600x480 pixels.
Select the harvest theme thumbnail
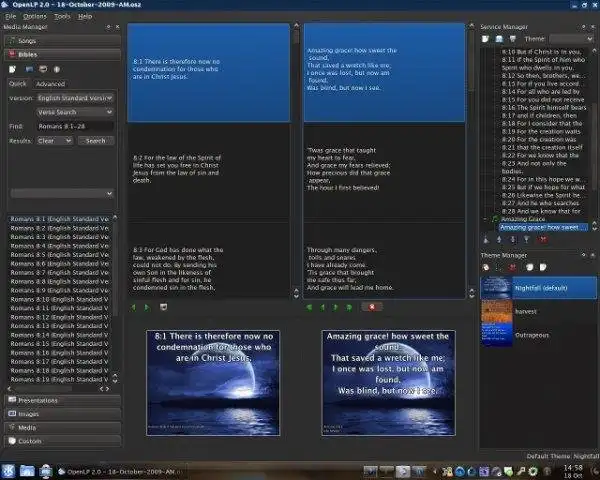497,309
